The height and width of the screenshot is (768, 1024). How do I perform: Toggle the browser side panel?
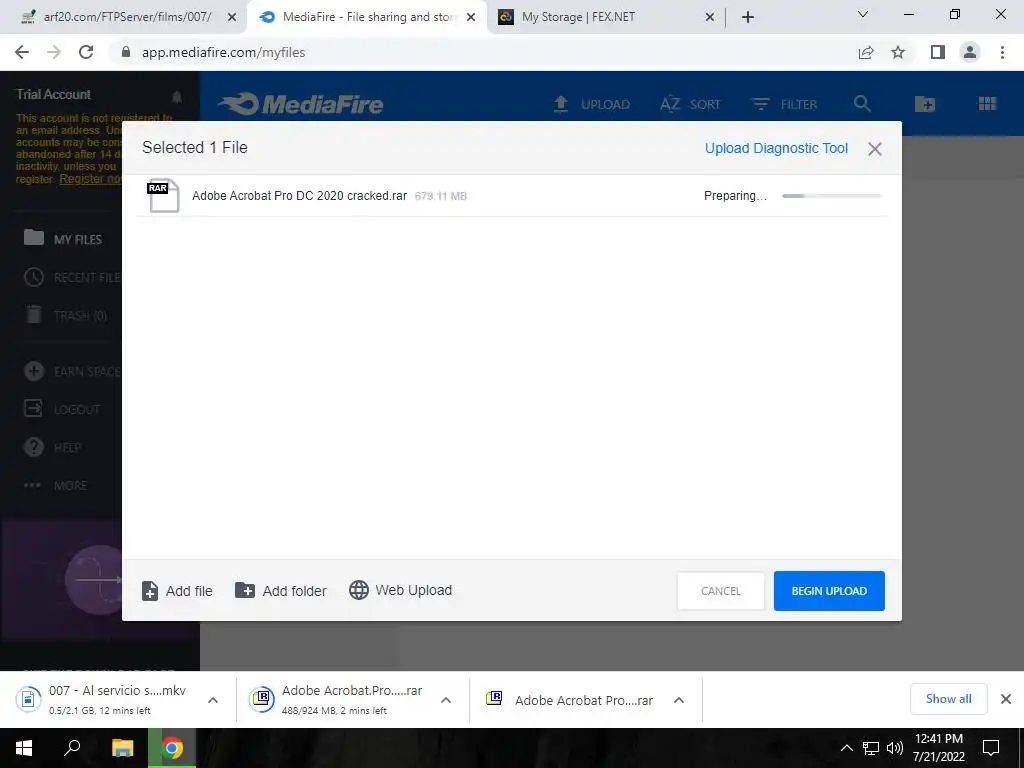coord(938,52)
